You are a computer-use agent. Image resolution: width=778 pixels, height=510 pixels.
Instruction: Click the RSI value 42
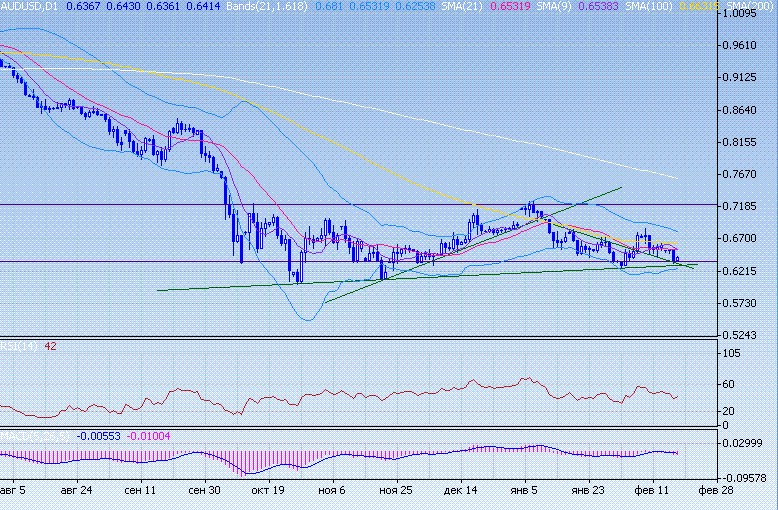pyautogui.click(x=50, y=346)
